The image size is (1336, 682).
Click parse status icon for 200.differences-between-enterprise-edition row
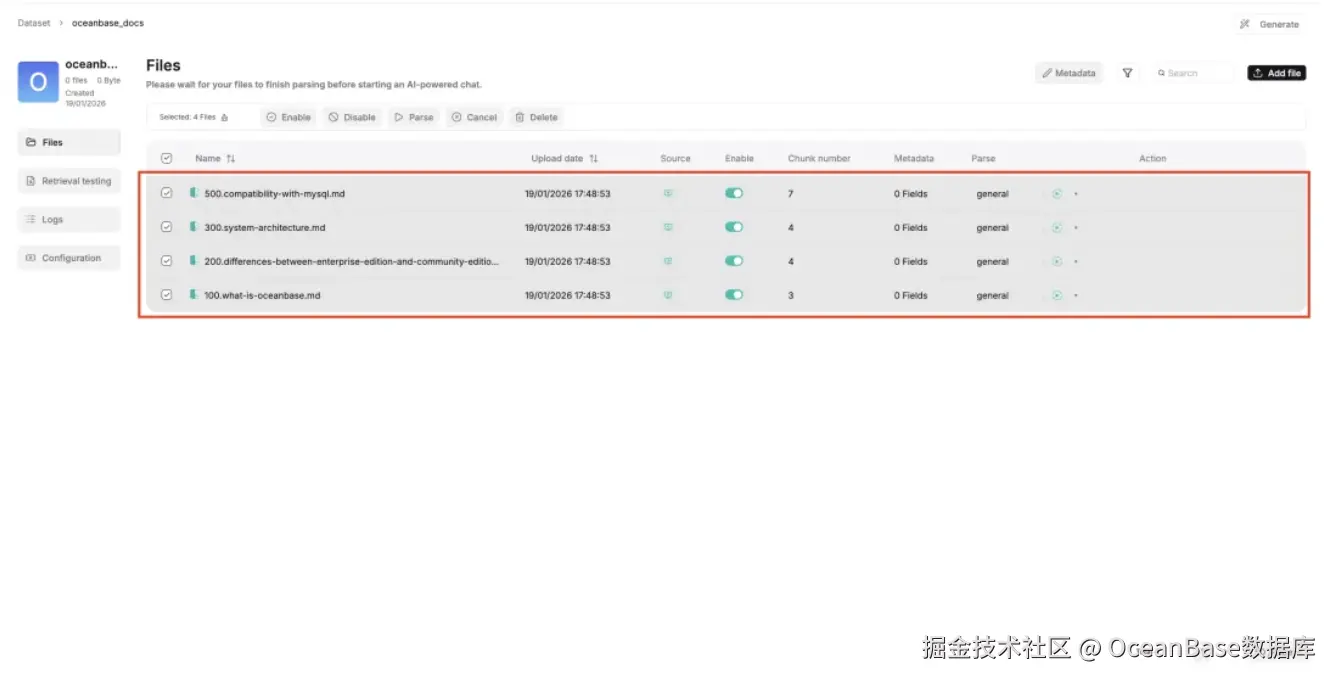click(x=1057, y=262)
